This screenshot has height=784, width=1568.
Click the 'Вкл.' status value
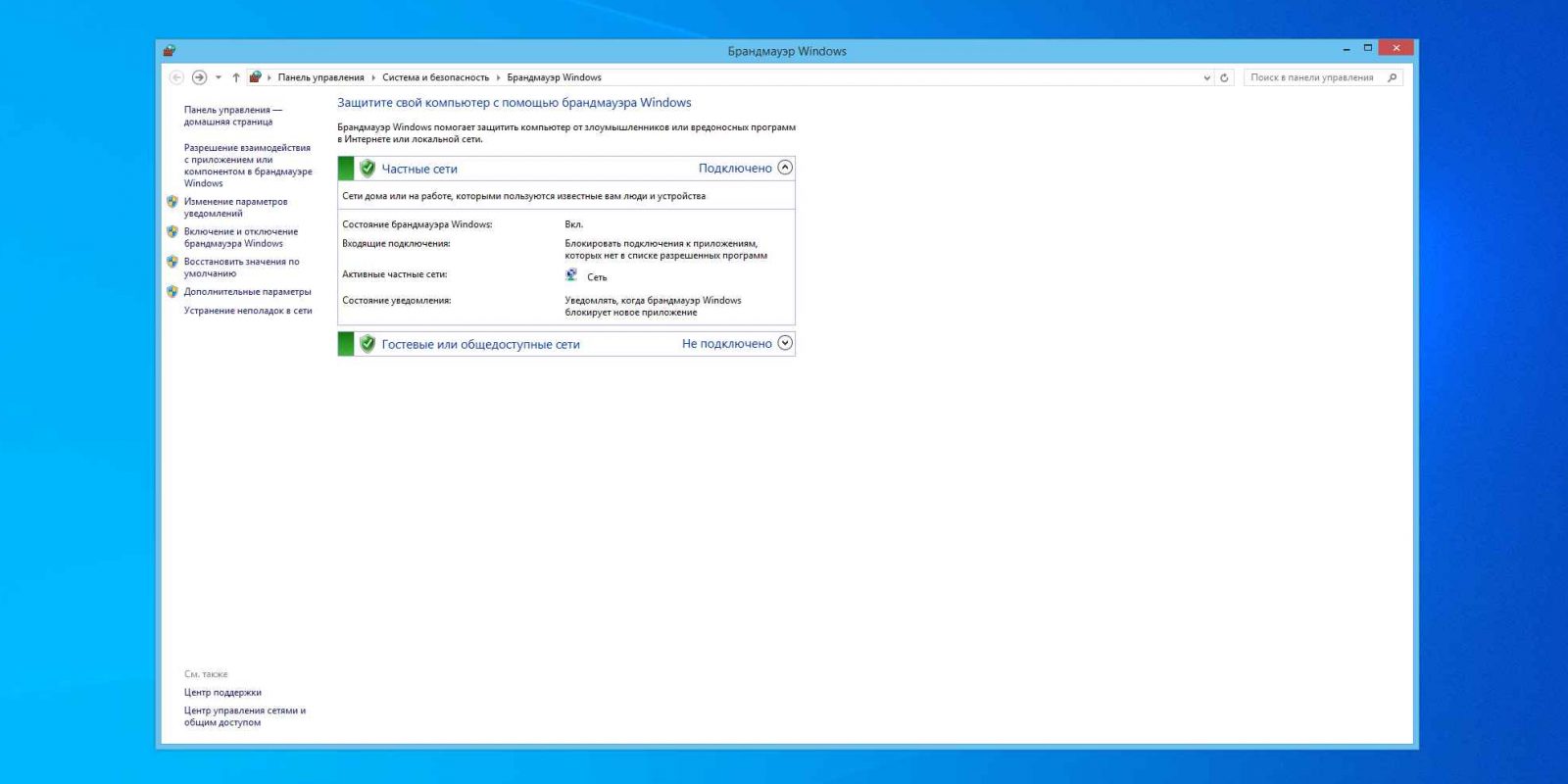(573, 224)
